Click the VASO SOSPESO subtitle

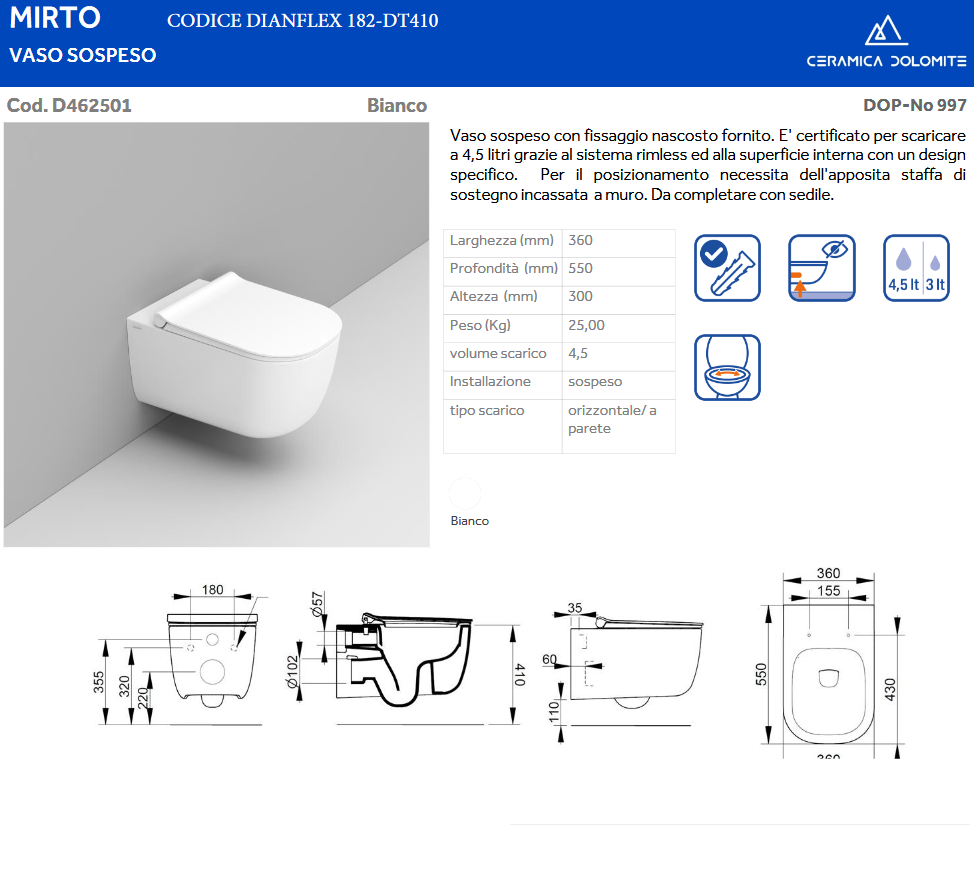click(83, 56)
